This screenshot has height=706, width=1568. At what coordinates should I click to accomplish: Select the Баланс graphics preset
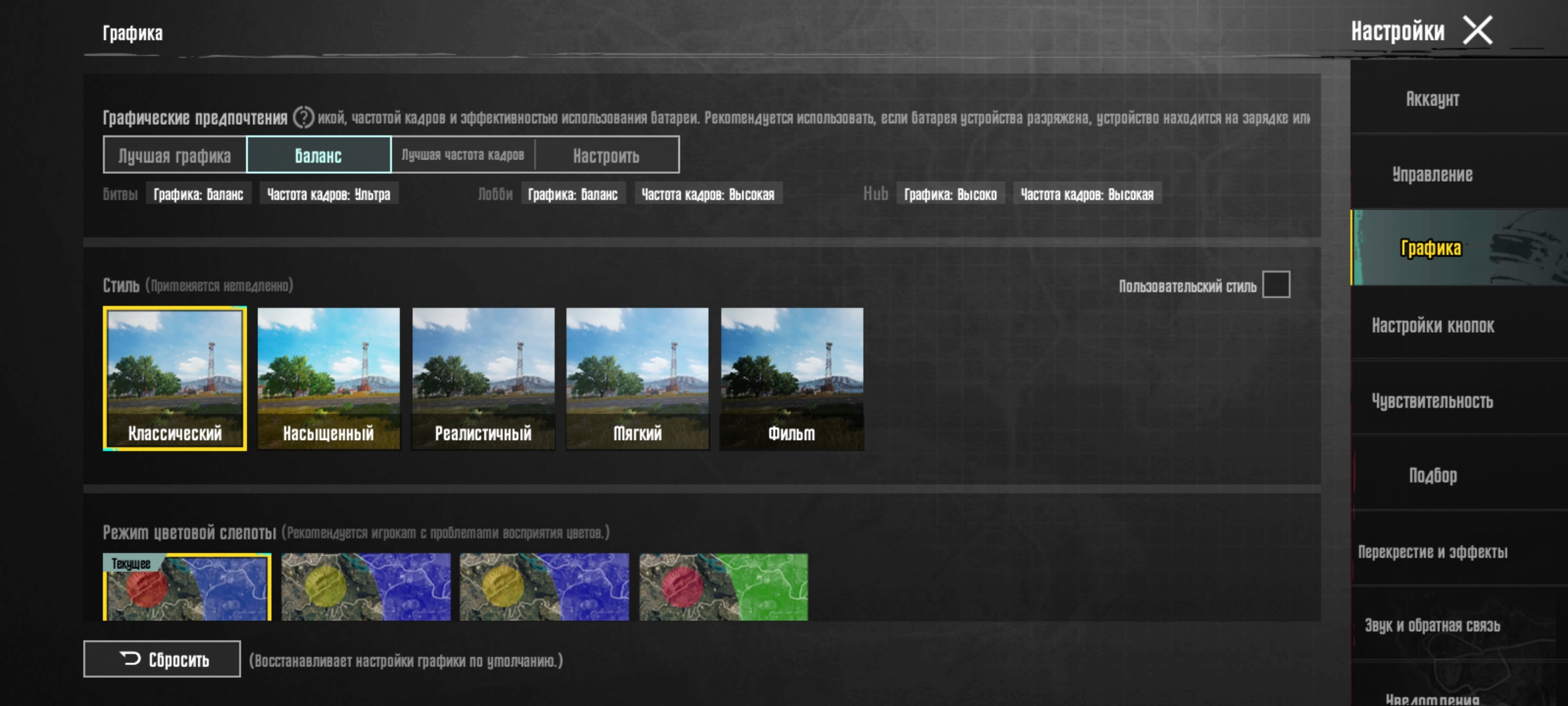[319, 156]
